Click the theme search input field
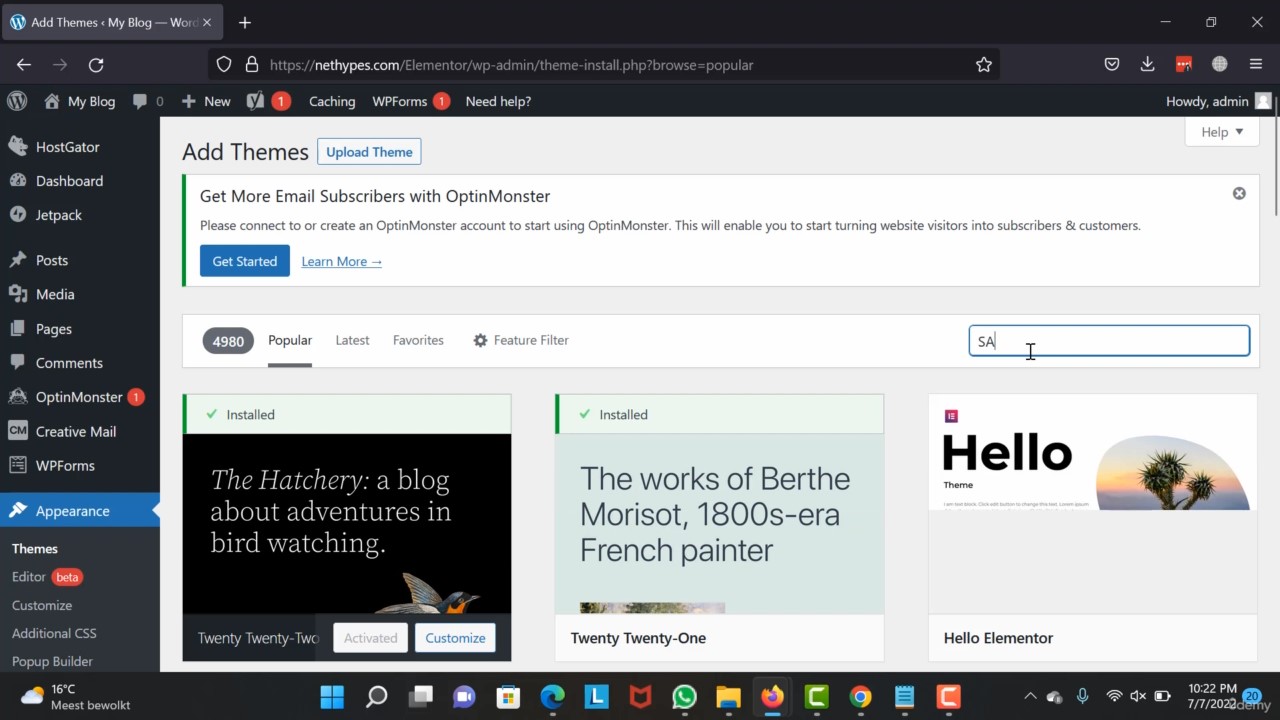 (x=1109, y=341)
